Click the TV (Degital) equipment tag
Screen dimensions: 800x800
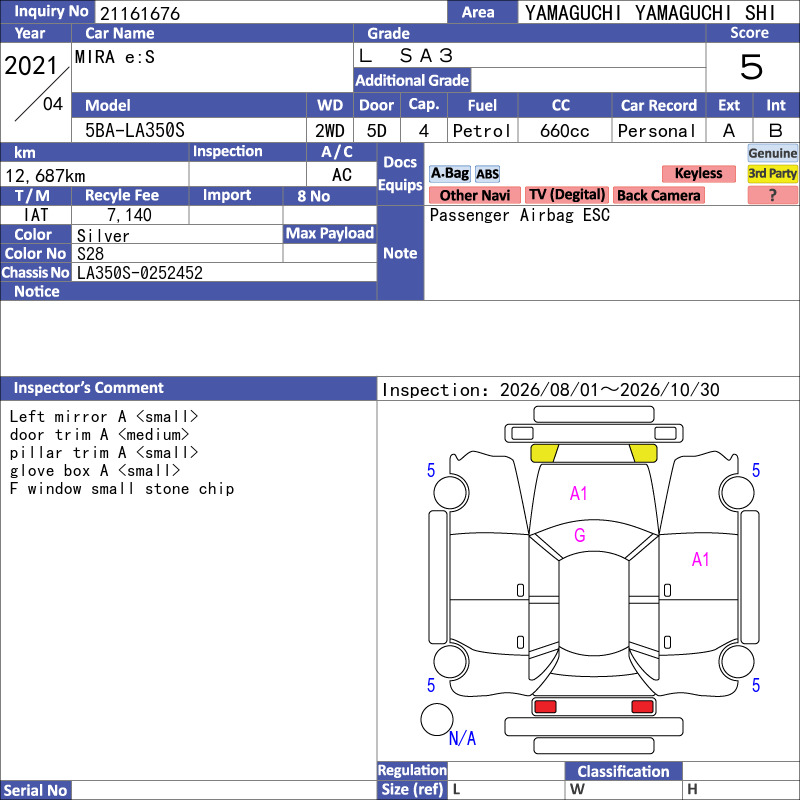click(566, 195)
